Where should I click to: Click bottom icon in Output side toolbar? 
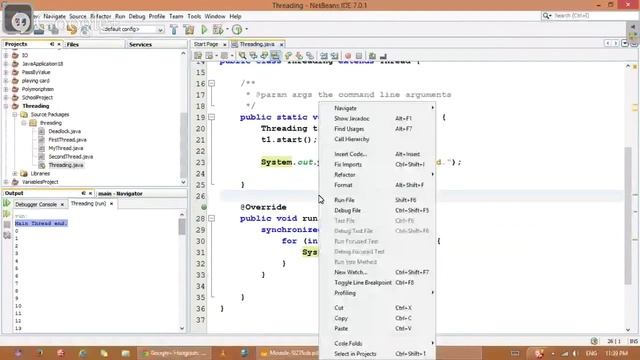pos(7,235)
